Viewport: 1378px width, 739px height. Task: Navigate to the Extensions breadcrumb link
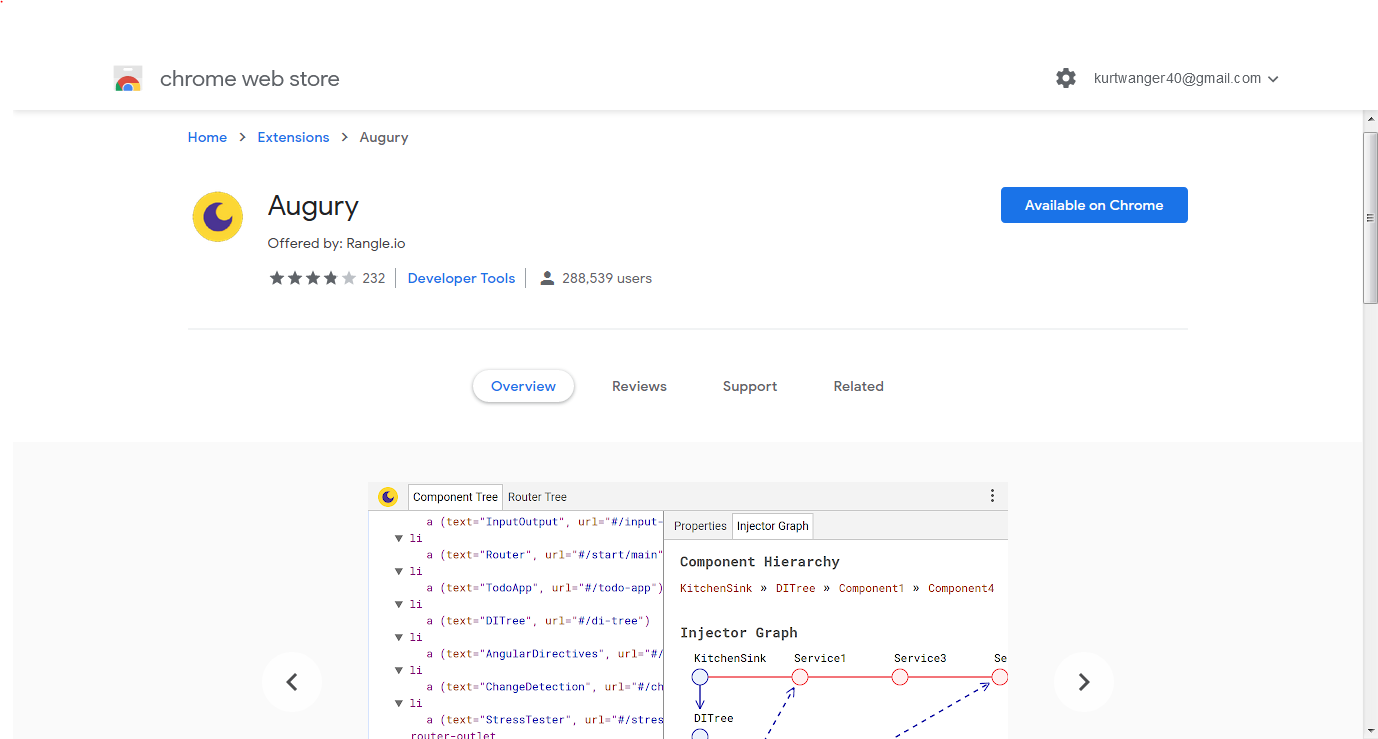click(x=293, y=137)
